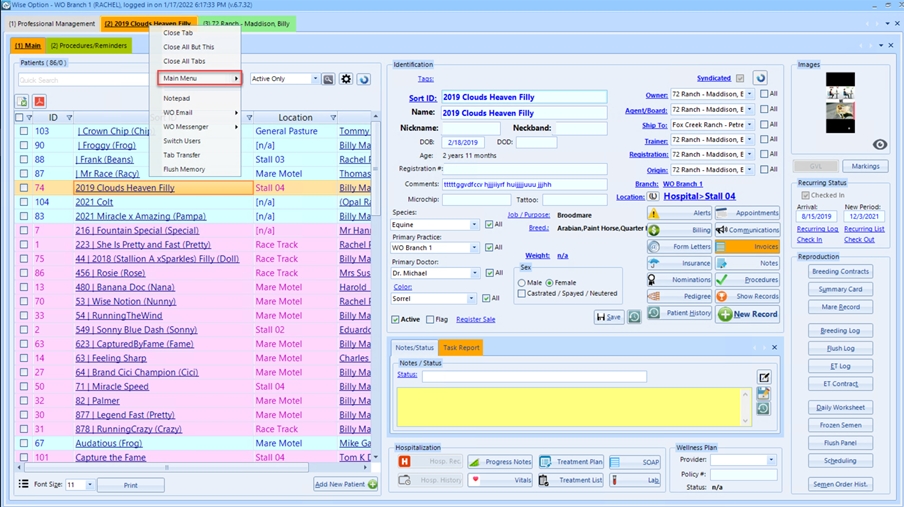Toggle the Flag checkbox
The width and height of the screenshot is (904, 507).
click(x=430, y=320)
